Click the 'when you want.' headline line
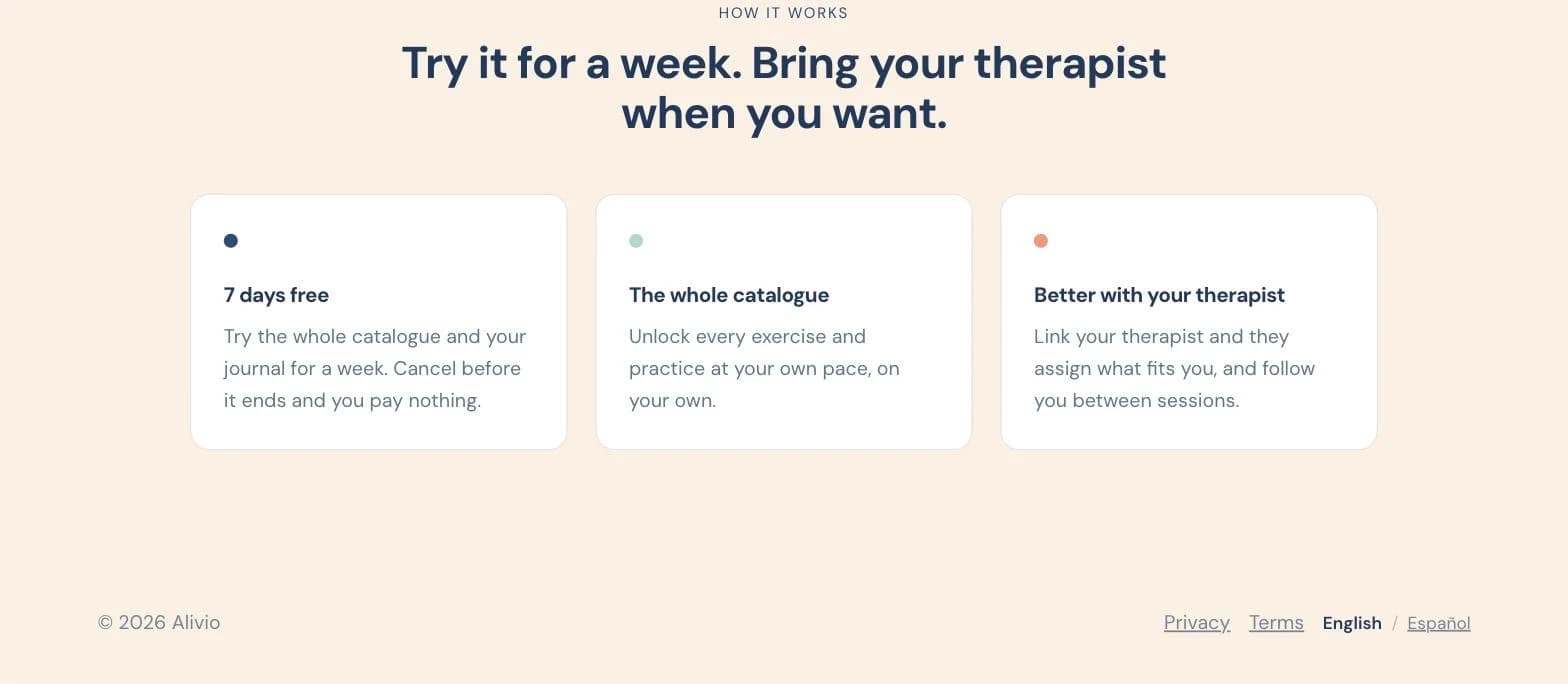The height and width of the screenshot is (684, 1568). (x=783, y=113)
